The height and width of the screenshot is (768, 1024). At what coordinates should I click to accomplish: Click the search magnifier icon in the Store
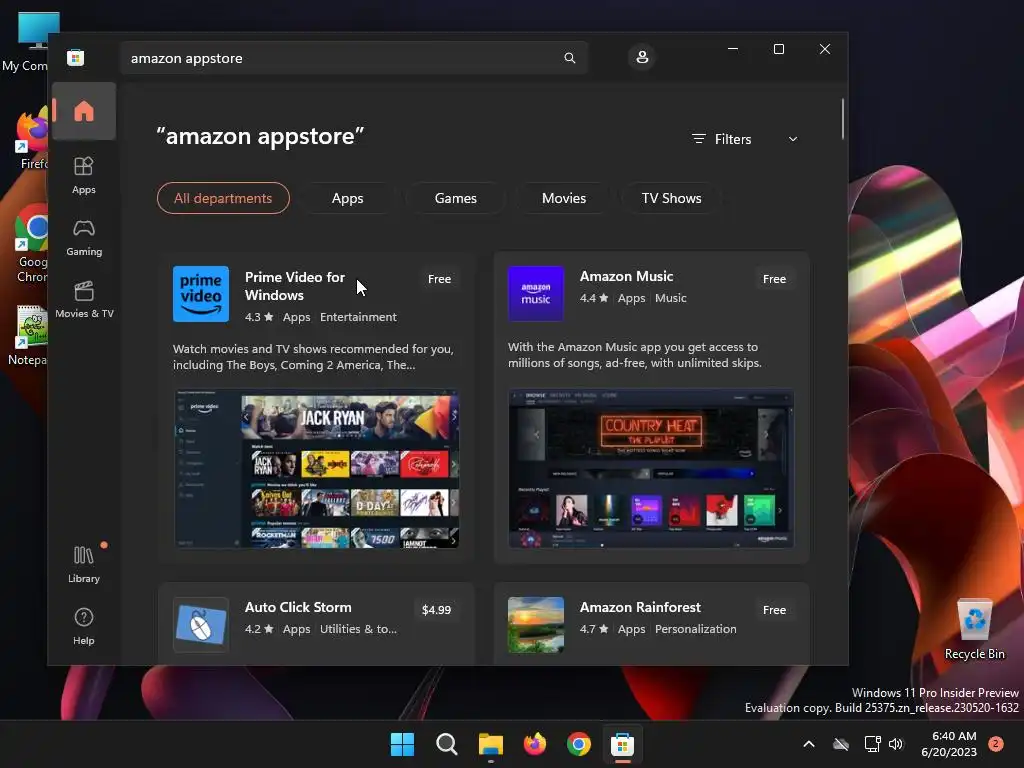pyautogui.click(x=569, y=58)
